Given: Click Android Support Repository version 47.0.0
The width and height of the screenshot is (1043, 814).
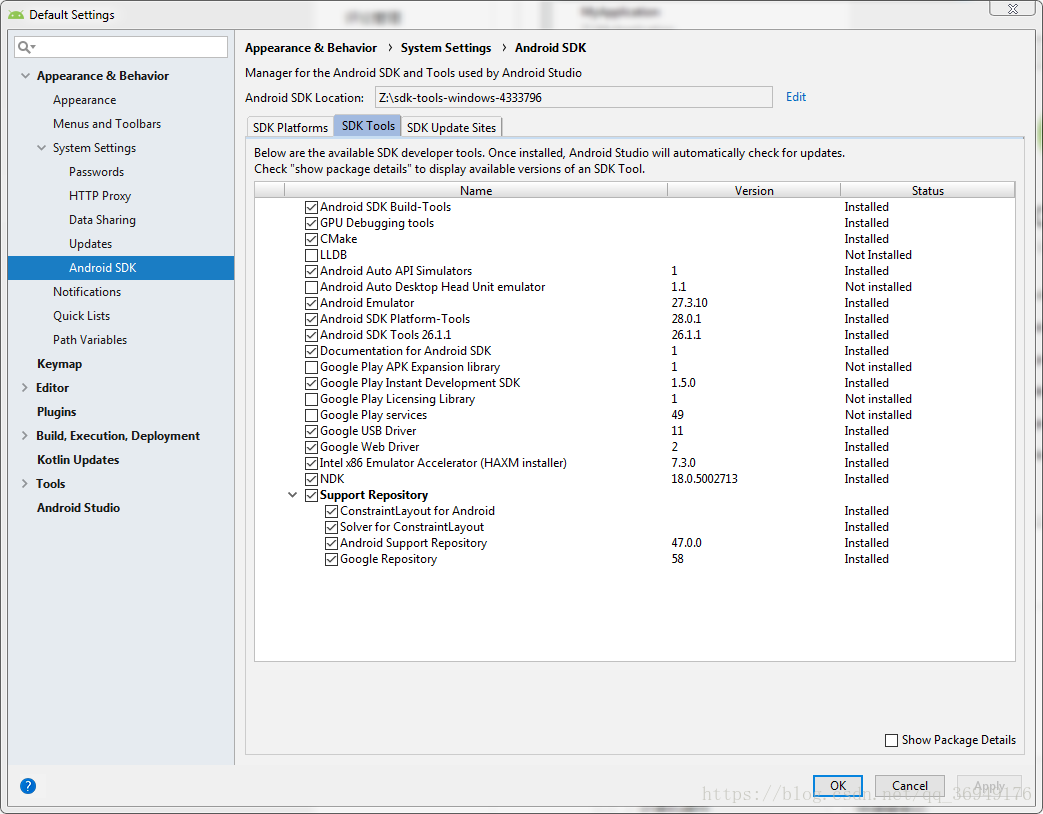Looking at the screenshot, I should (x=686, y=543).
